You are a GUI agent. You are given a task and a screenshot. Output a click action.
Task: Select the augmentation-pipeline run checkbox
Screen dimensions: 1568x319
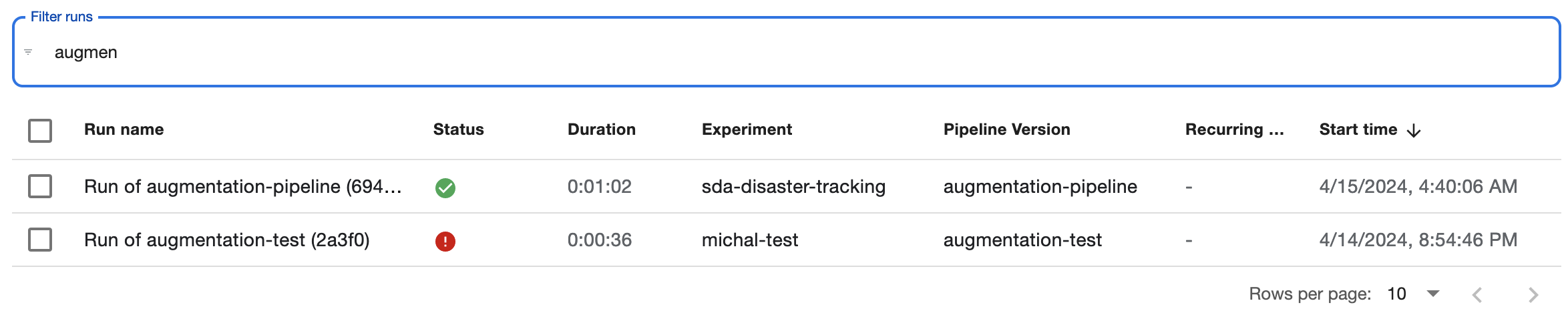40,186
